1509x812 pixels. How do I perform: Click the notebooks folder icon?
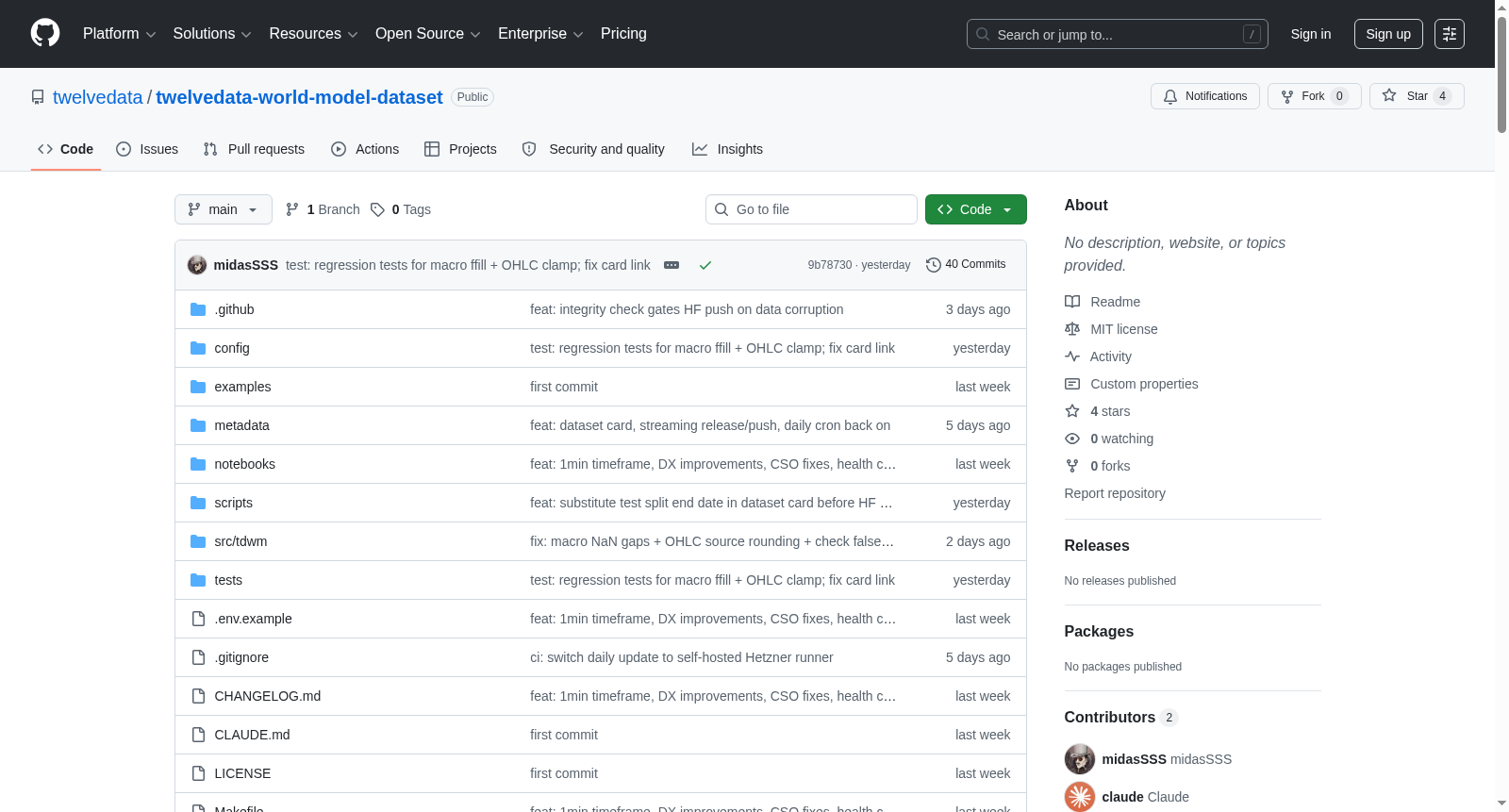(198, 464)
